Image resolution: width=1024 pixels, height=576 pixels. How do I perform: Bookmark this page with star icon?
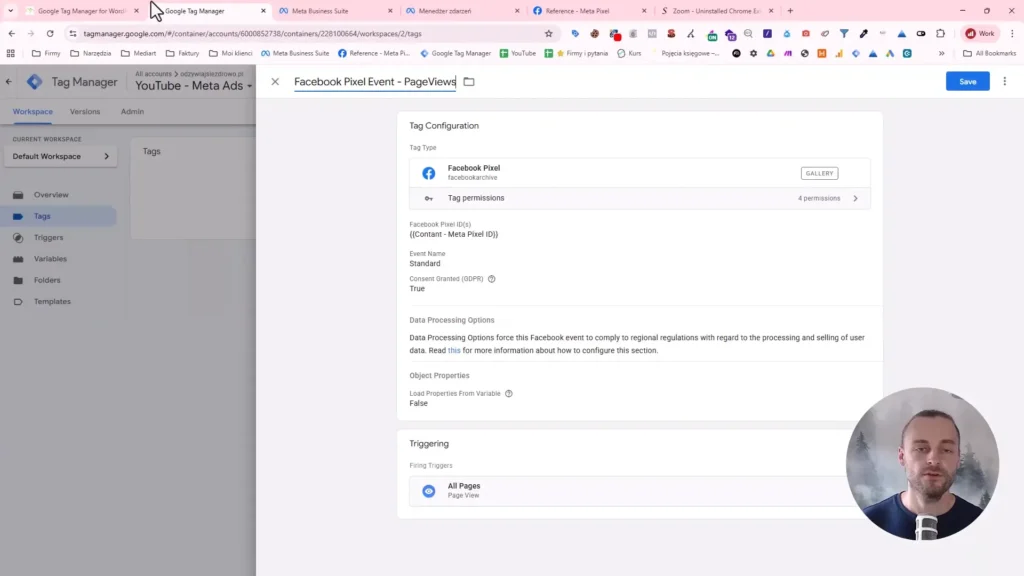pyautogui.click(x=549, y=33)
